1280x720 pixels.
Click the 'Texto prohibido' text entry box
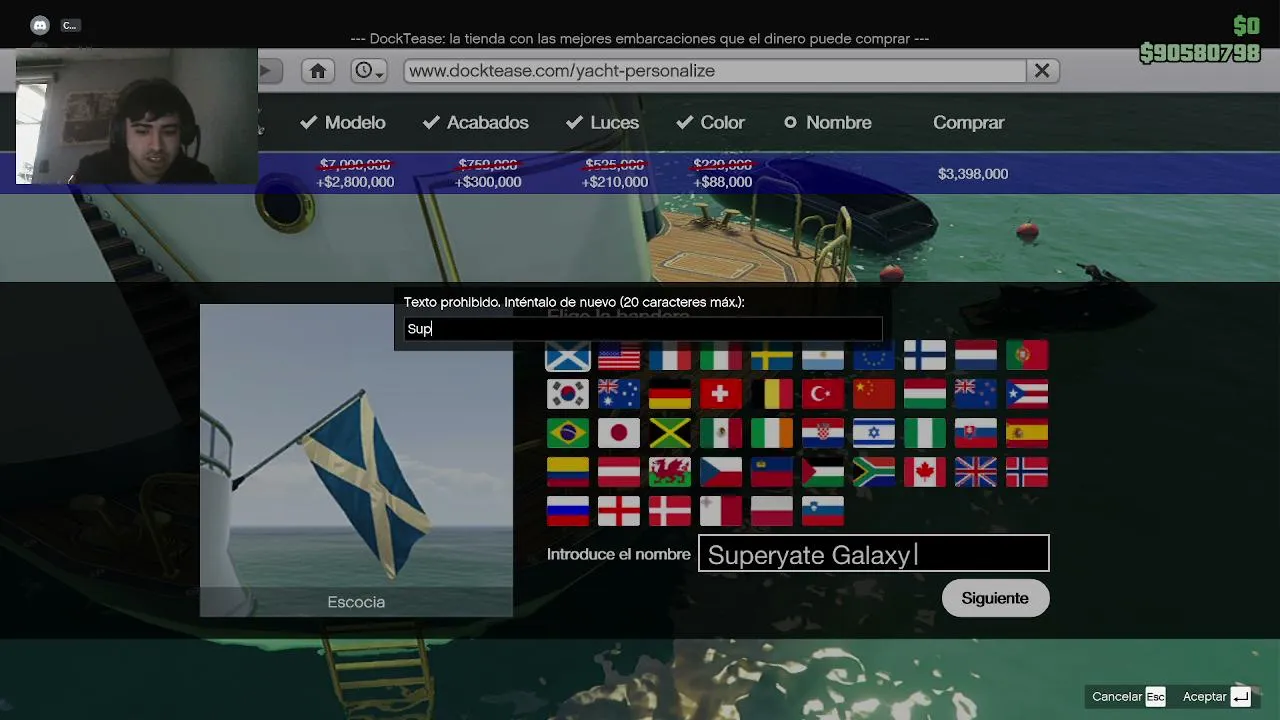point(641,329)
